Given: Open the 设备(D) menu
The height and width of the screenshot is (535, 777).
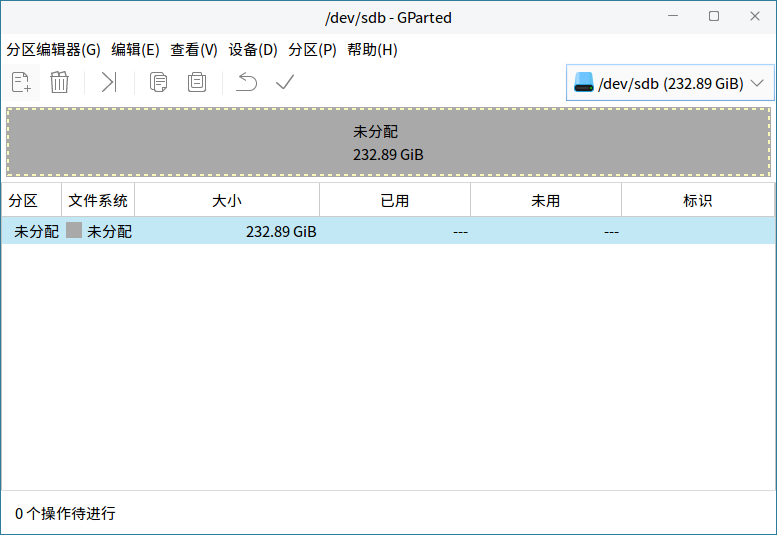Looking at the screenshot, I should click(x=253, y=50).
